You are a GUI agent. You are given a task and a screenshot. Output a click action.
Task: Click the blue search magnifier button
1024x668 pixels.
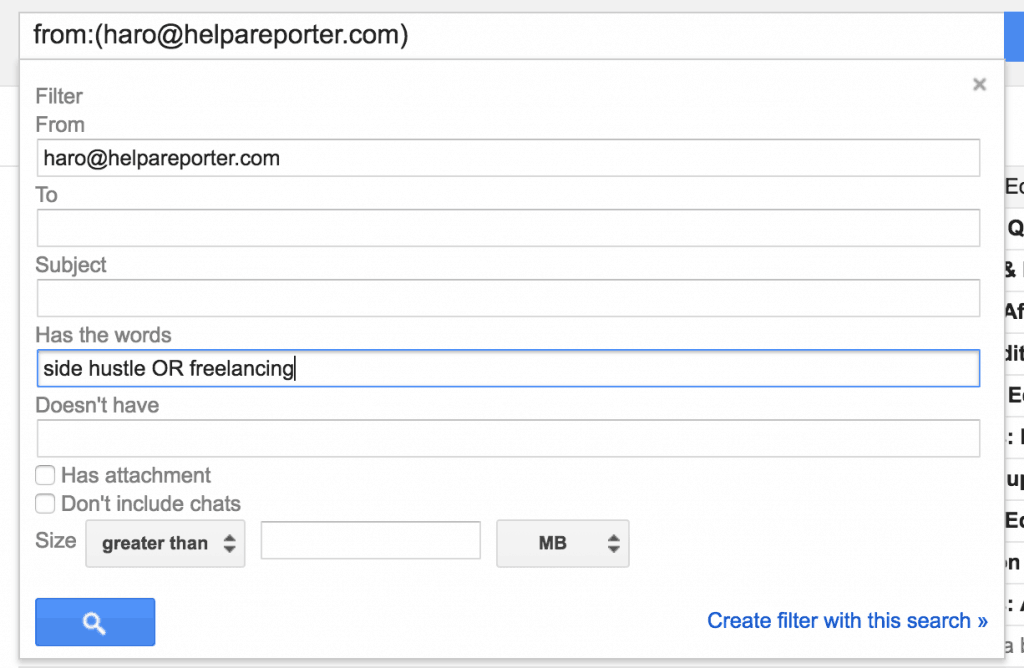coord(95,621)
